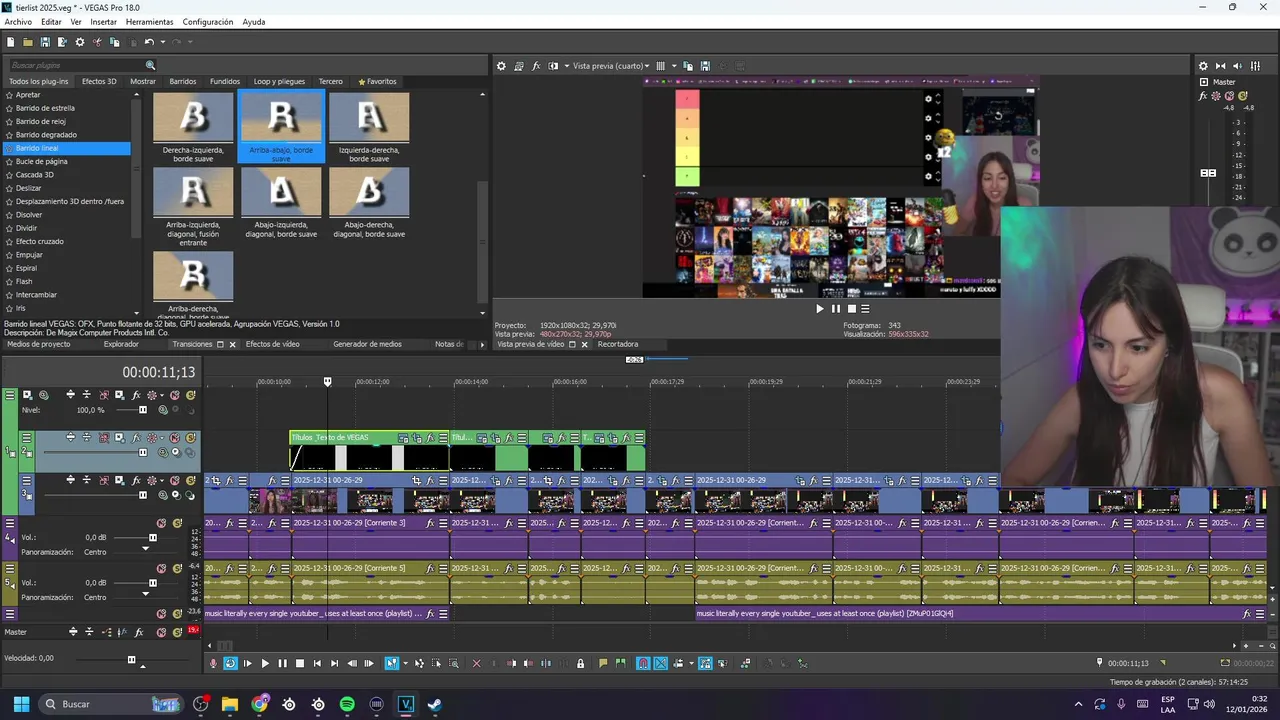The image size is (1280, 720).
Task: Switch to Efectos de vídeo tab
Action: pyautogui.click(x=273, y=344)
